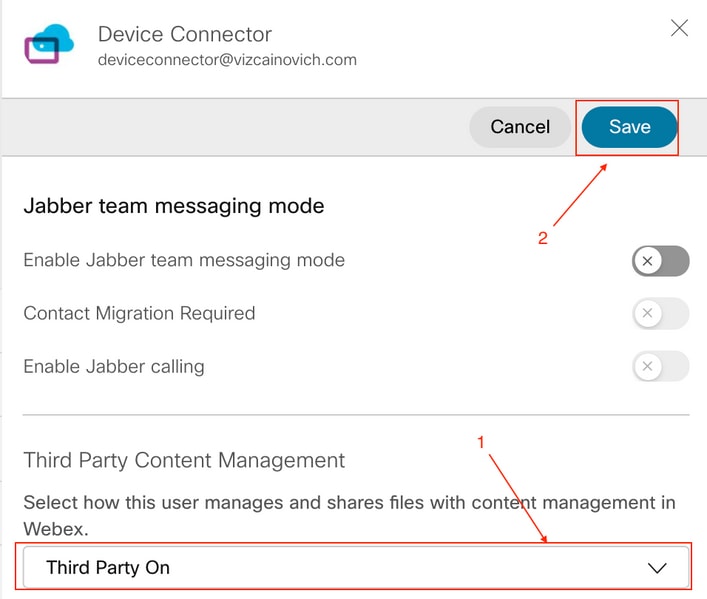
Task: Click the Enable Jabber team messaging mode label
Action: pyautogui.click(x=184, y=260)
